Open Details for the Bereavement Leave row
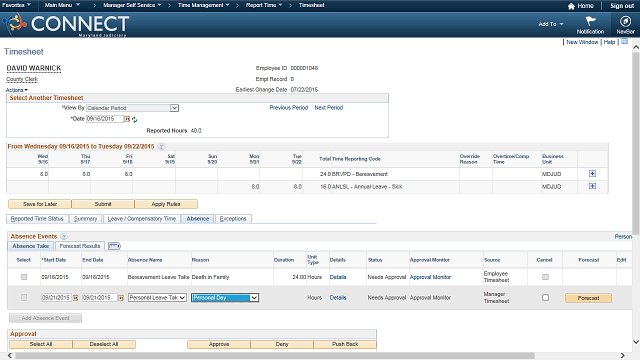Screen dimensions: 640x360 338,277
